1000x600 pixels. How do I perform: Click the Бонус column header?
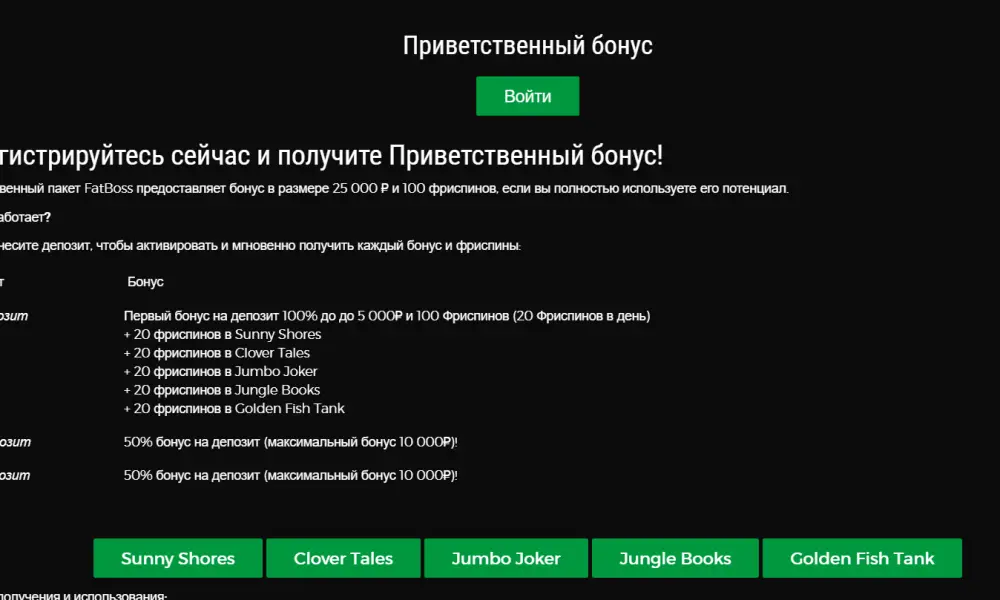coord(145,282)
